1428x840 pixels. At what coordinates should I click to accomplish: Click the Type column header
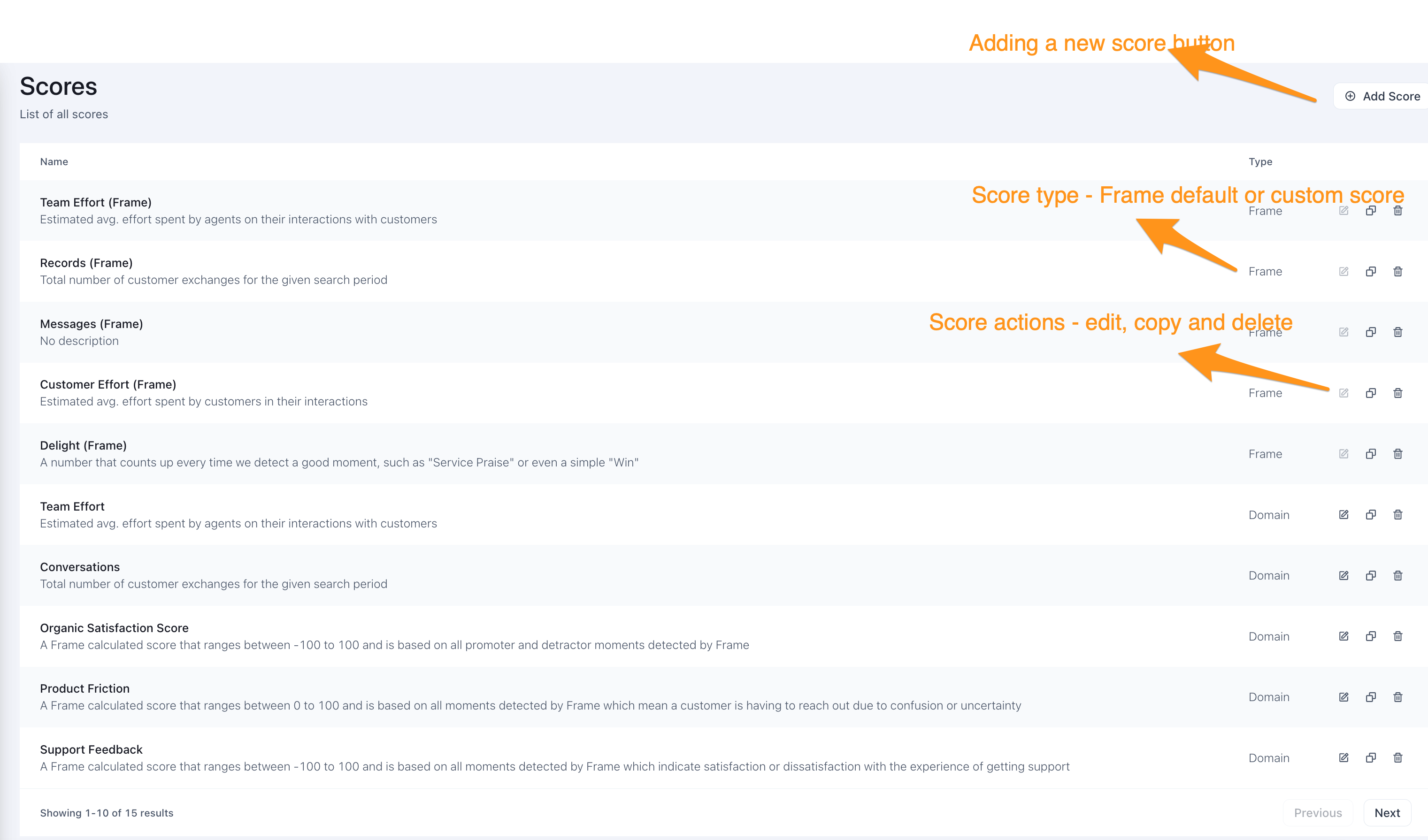point(1260,161)
